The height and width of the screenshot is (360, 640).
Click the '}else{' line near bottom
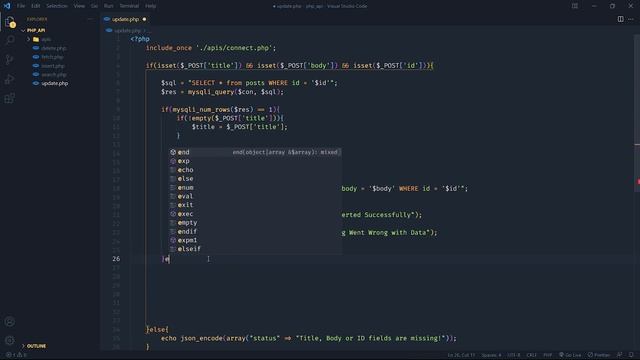tap(157, 329)
